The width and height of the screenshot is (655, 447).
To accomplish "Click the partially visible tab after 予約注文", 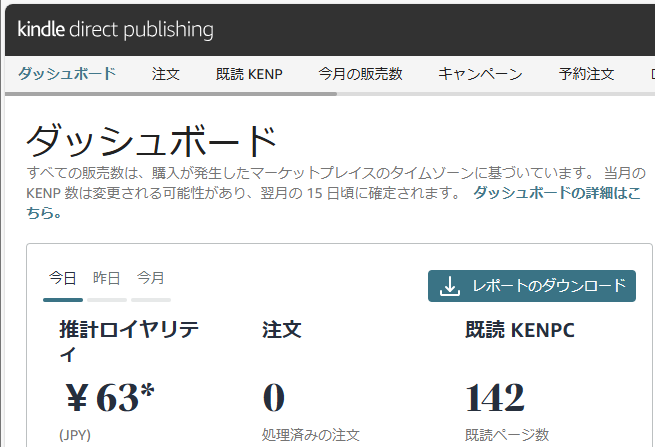I will click(x=652, y=74).
